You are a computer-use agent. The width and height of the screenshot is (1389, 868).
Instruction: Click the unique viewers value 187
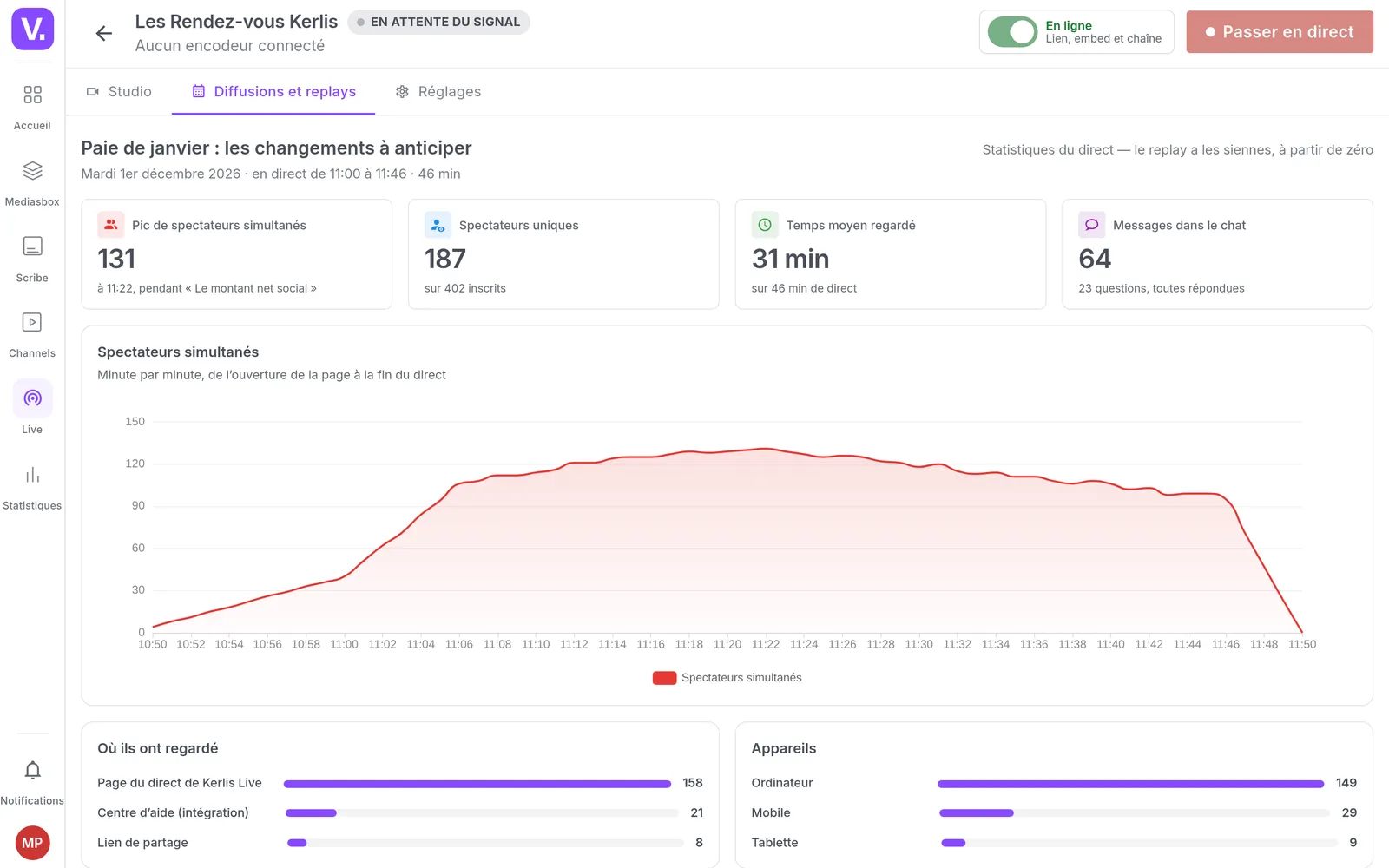tap(445, 259)
